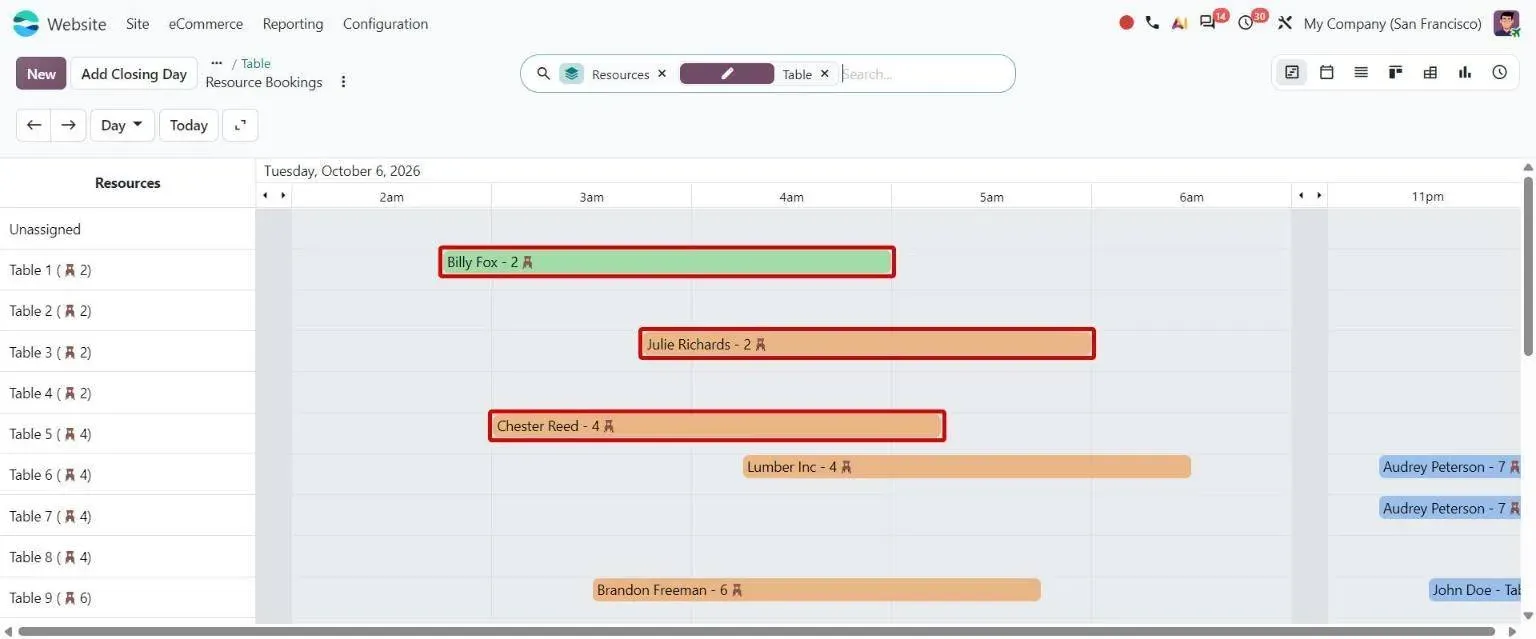Open the Brandon Freeman booking bar
The image size is (1536, 639).
click(817, 590)
